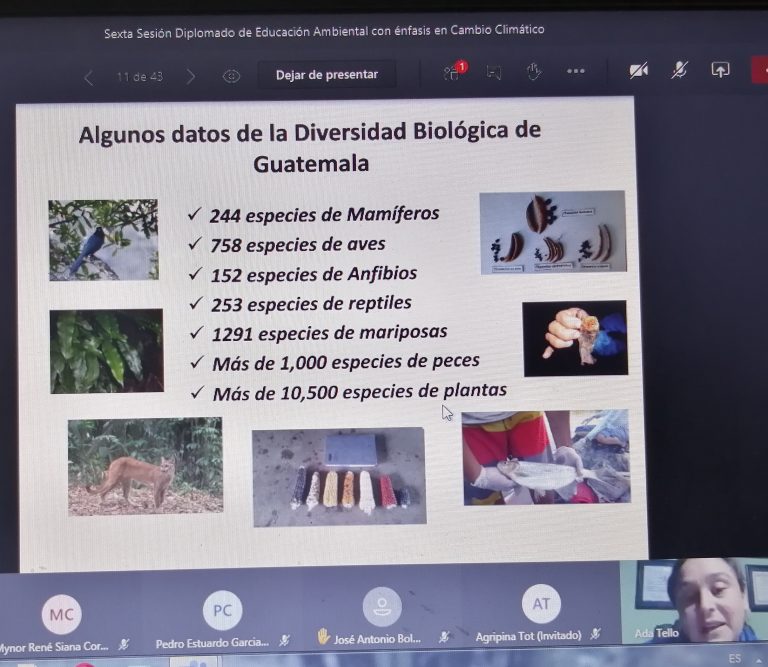Advance to next slide arrow
Screen dimensions: 768x667
click(x=190, y=76)
